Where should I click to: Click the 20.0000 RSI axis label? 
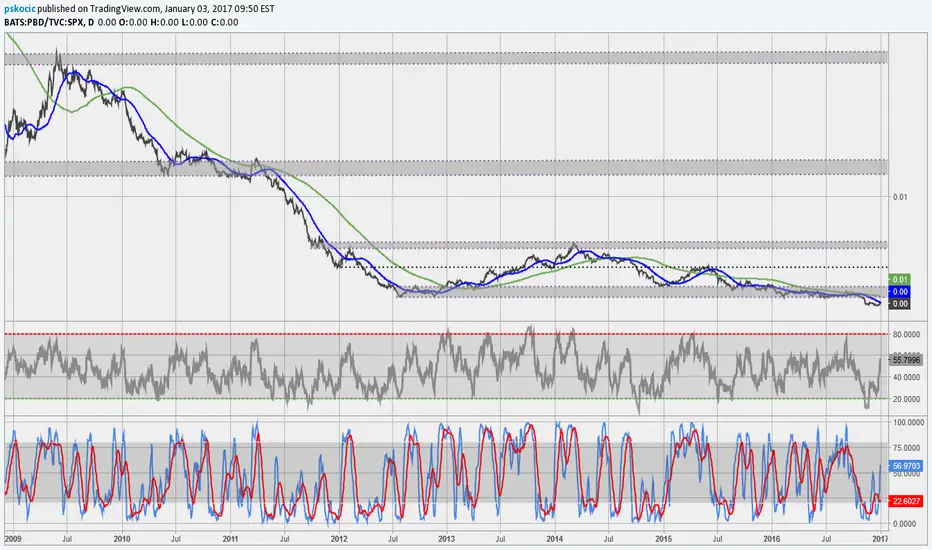(906, 399)
